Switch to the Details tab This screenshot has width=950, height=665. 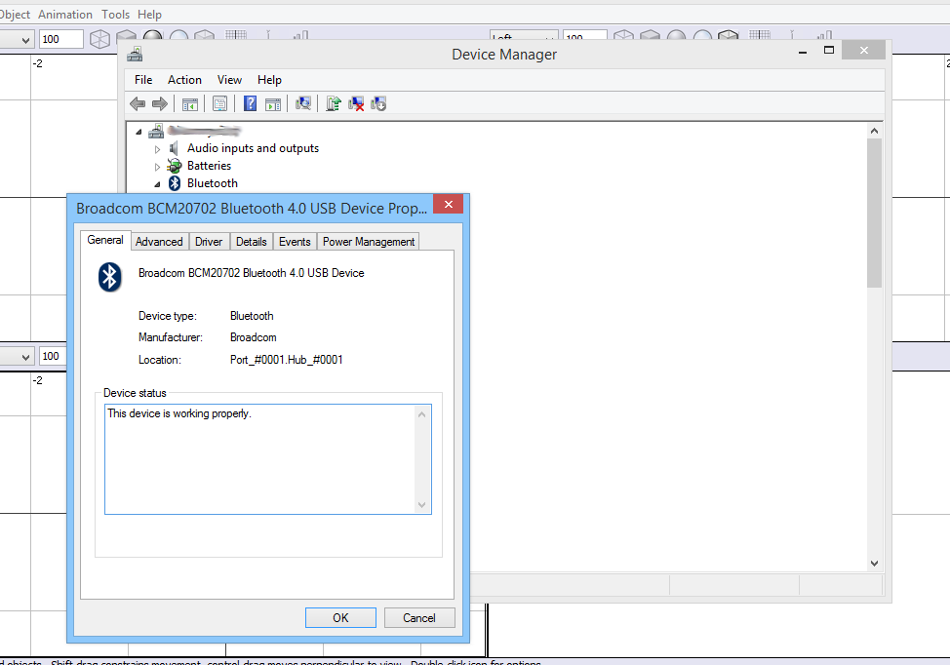click(x=251, y=242)
